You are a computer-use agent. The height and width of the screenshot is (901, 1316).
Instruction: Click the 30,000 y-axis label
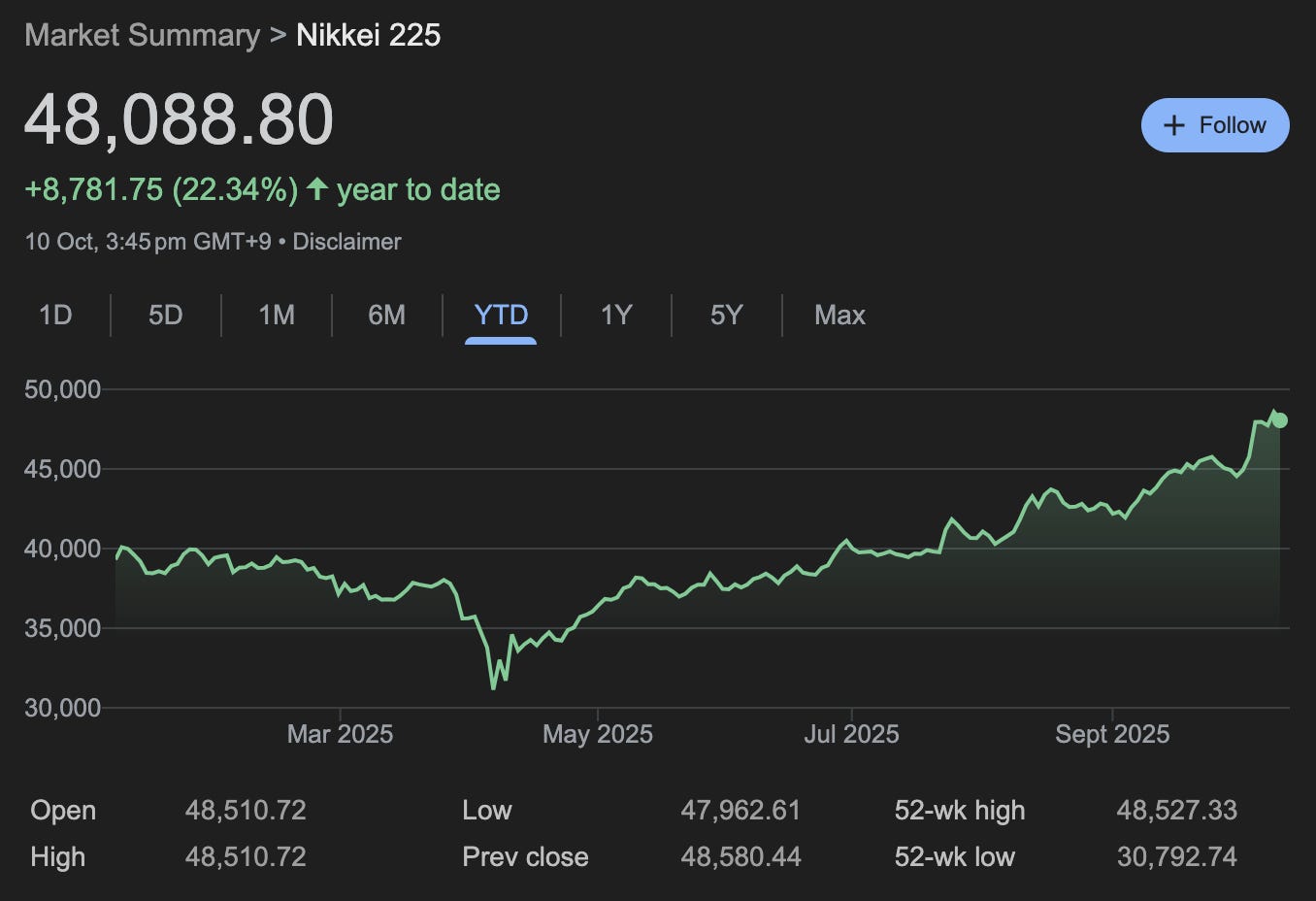pos(63,708)
